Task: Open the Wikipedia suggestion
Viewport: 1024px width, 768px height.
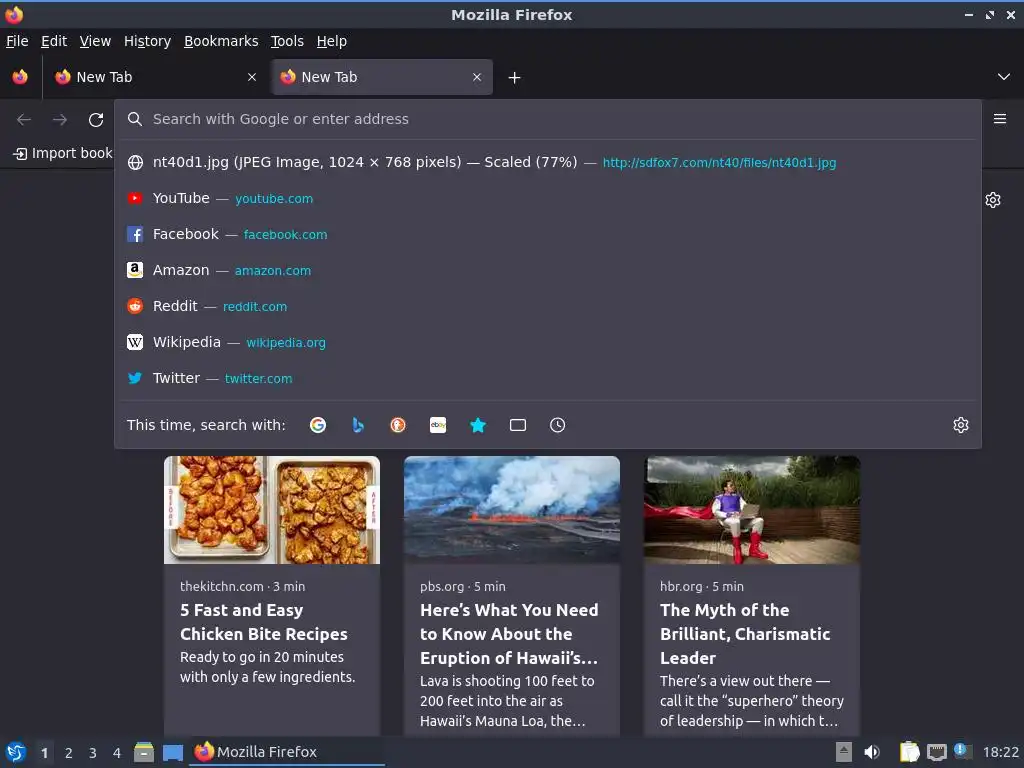Action: tap(548, 342)
